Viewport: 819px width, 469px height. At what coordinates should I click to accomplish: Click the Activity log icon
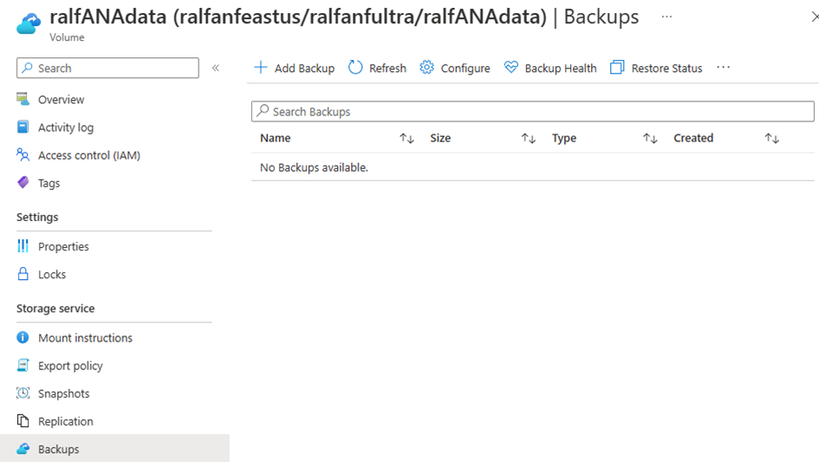pos(23,128)
